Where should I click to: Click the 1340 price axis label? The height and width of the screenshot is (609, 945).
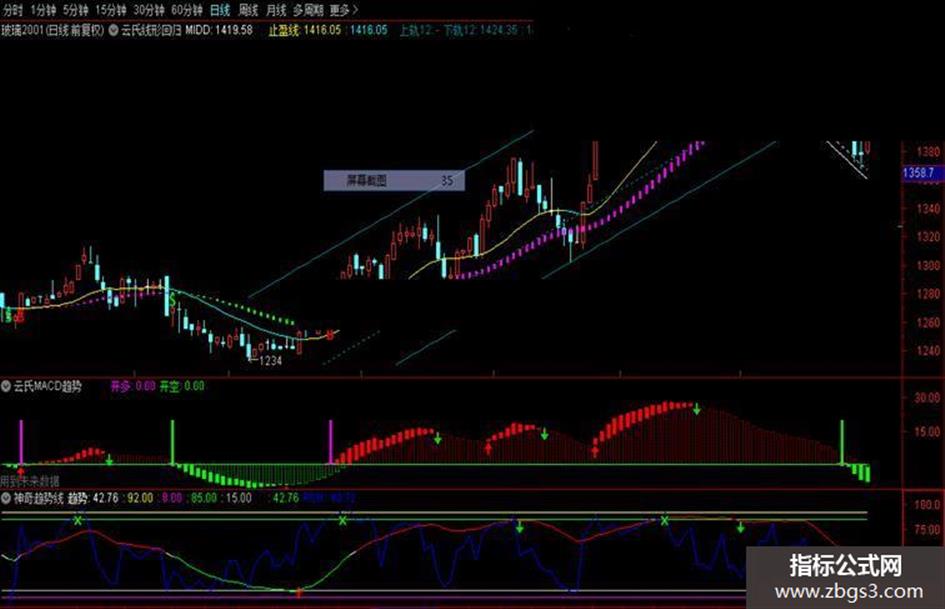pos(928,209)
